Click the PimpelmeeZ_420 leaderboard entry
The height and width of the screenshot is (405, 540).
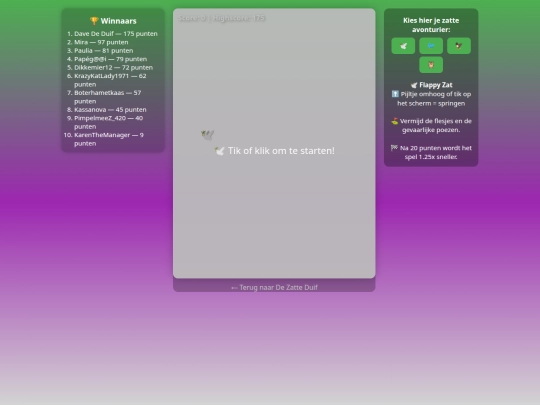coord(108,122)
